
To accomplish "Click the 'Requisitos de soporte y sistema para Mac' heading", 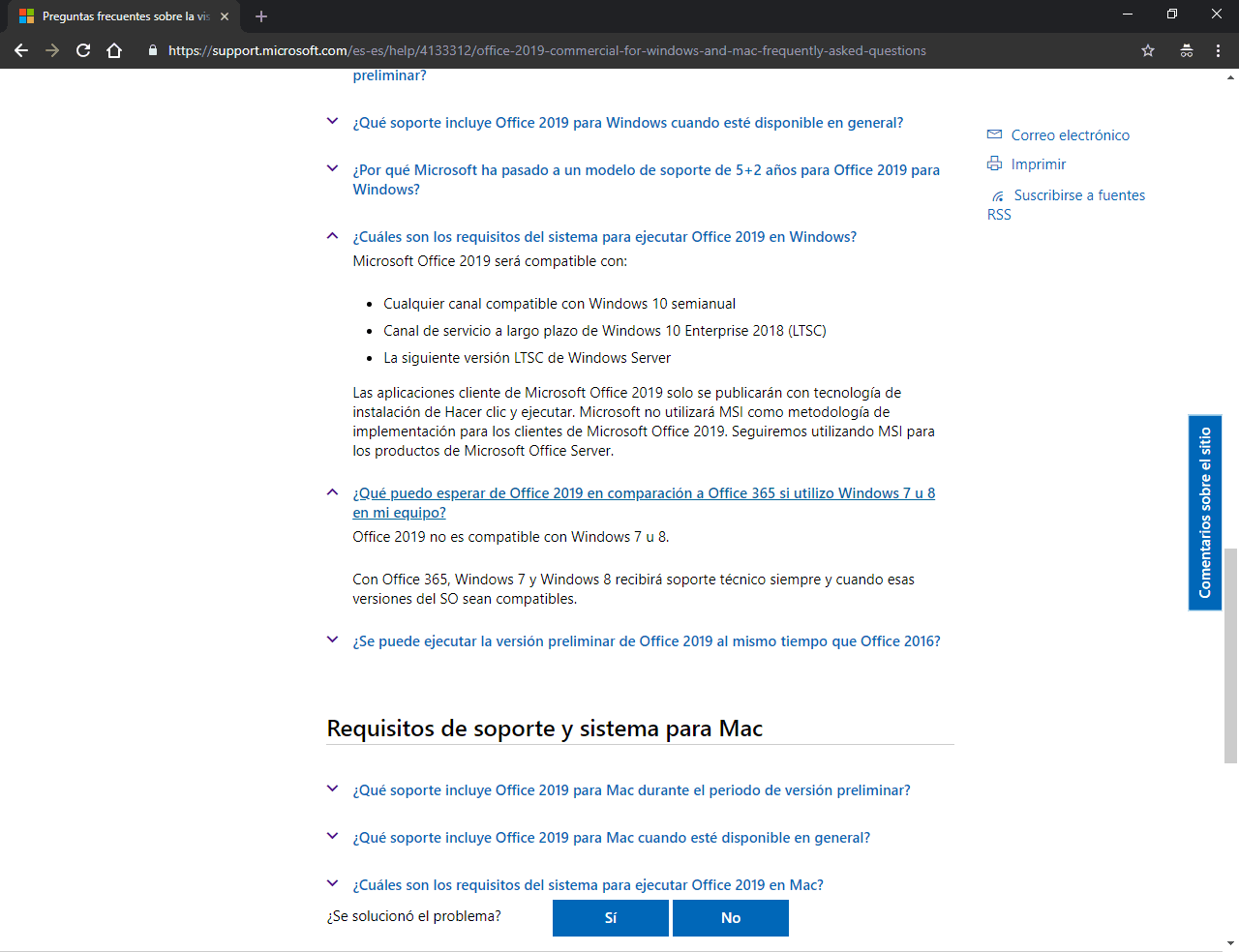I will point(545,729).
